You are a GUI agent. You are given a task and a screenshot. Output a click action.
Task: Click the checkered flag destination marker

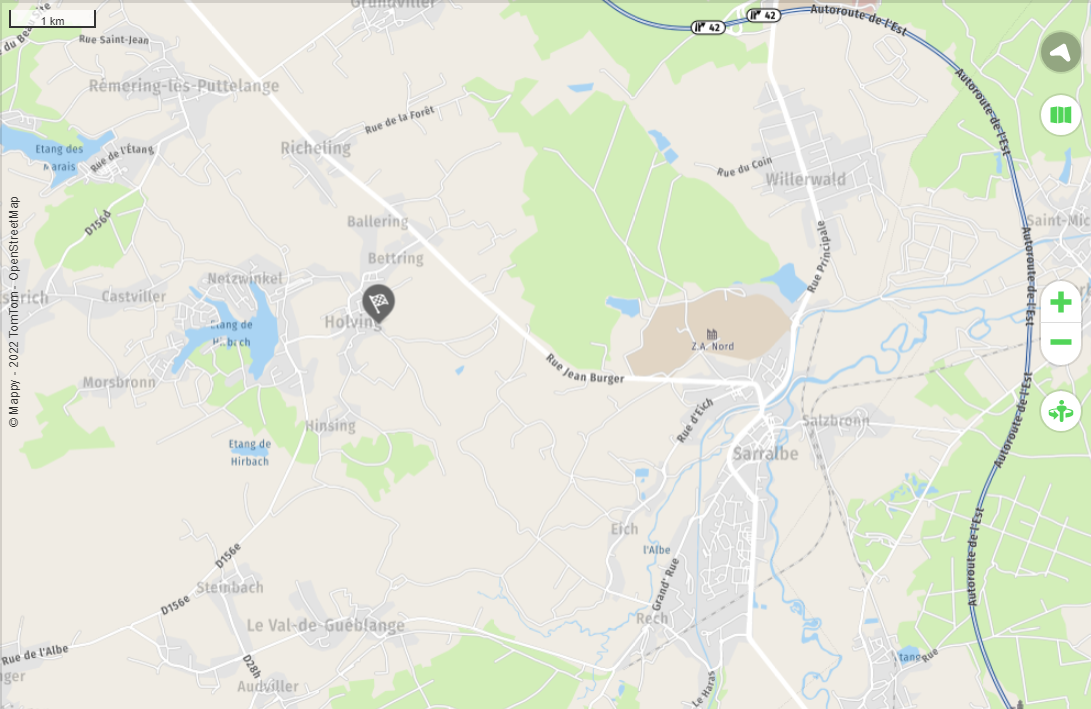tap(378, 303)
